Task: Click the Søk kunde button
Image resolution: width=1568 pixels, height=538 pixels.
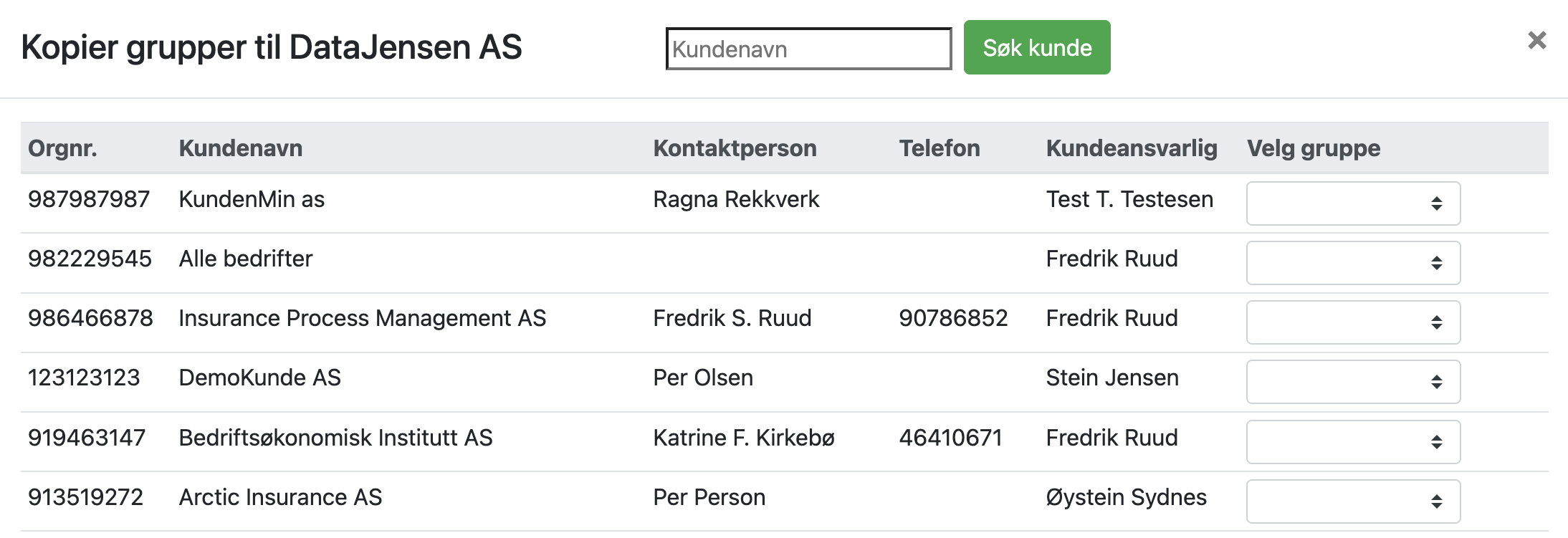Action: [1036, 47]
